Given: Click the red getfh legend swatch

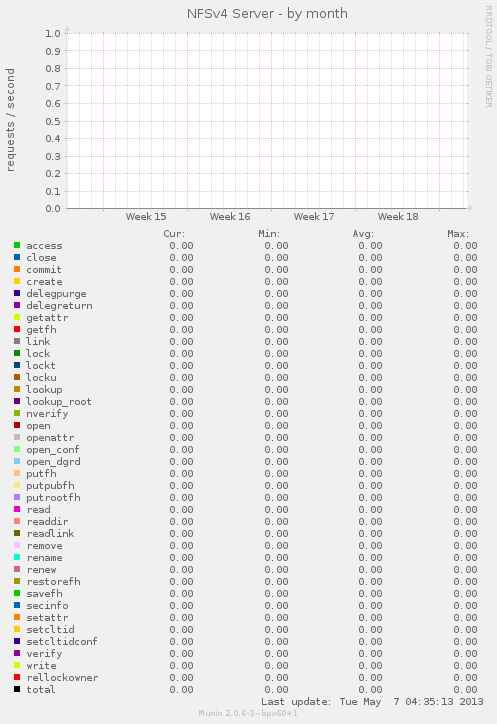Looking at the screenshot, I should click(17, 329).
